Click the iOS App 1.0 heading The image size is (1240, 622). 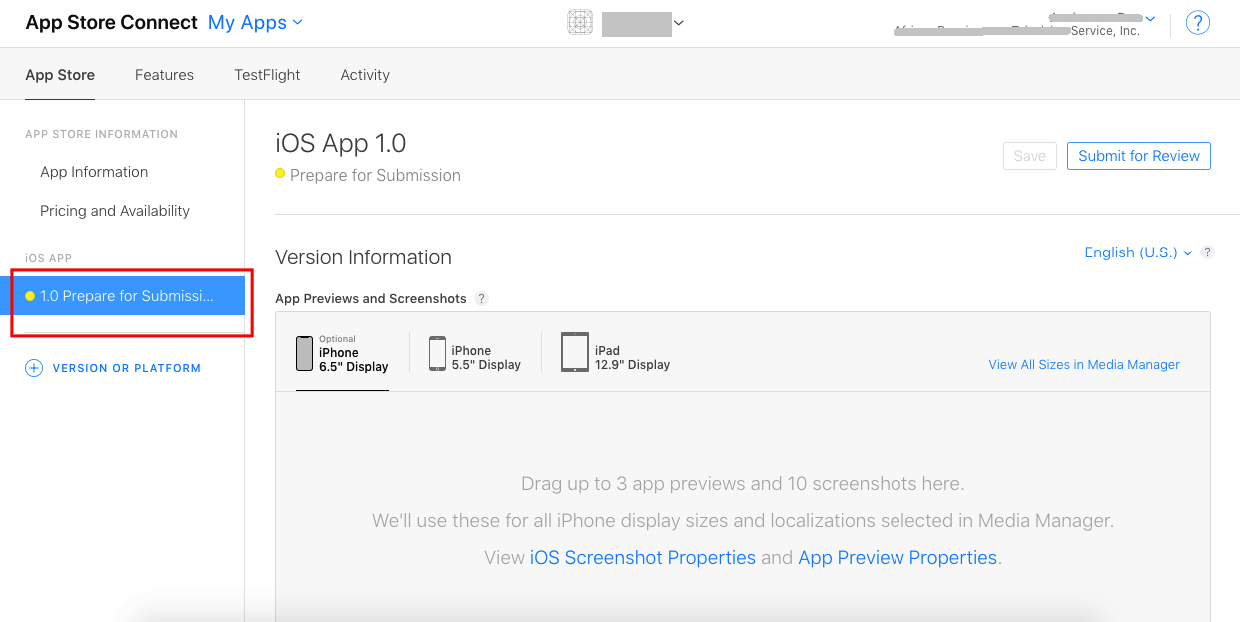coord(341,143)
